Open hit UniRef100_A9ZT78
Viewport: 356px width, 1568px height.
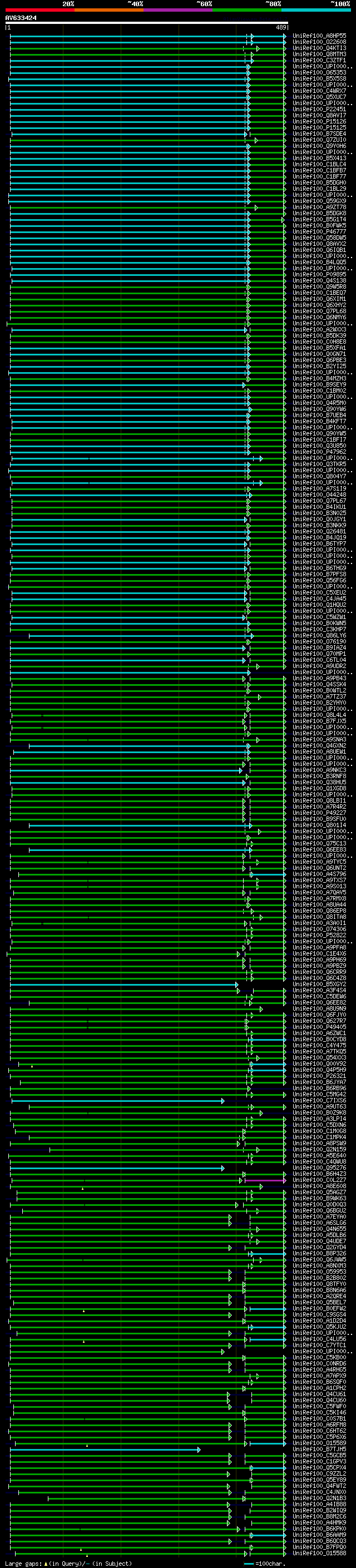coord(319,207)
